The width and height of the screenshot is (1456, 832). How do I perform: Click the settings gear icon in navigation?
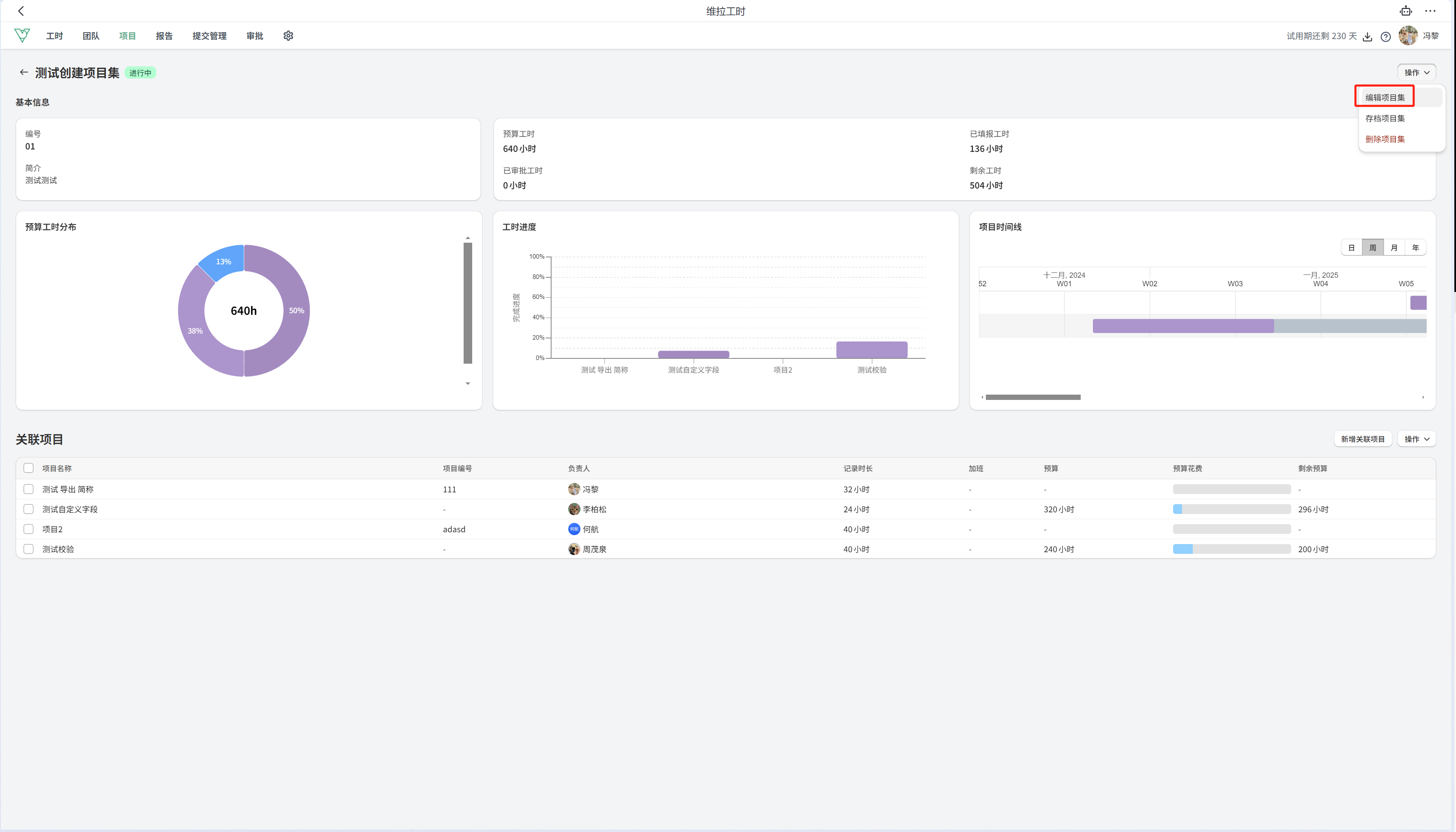[288, 35]
